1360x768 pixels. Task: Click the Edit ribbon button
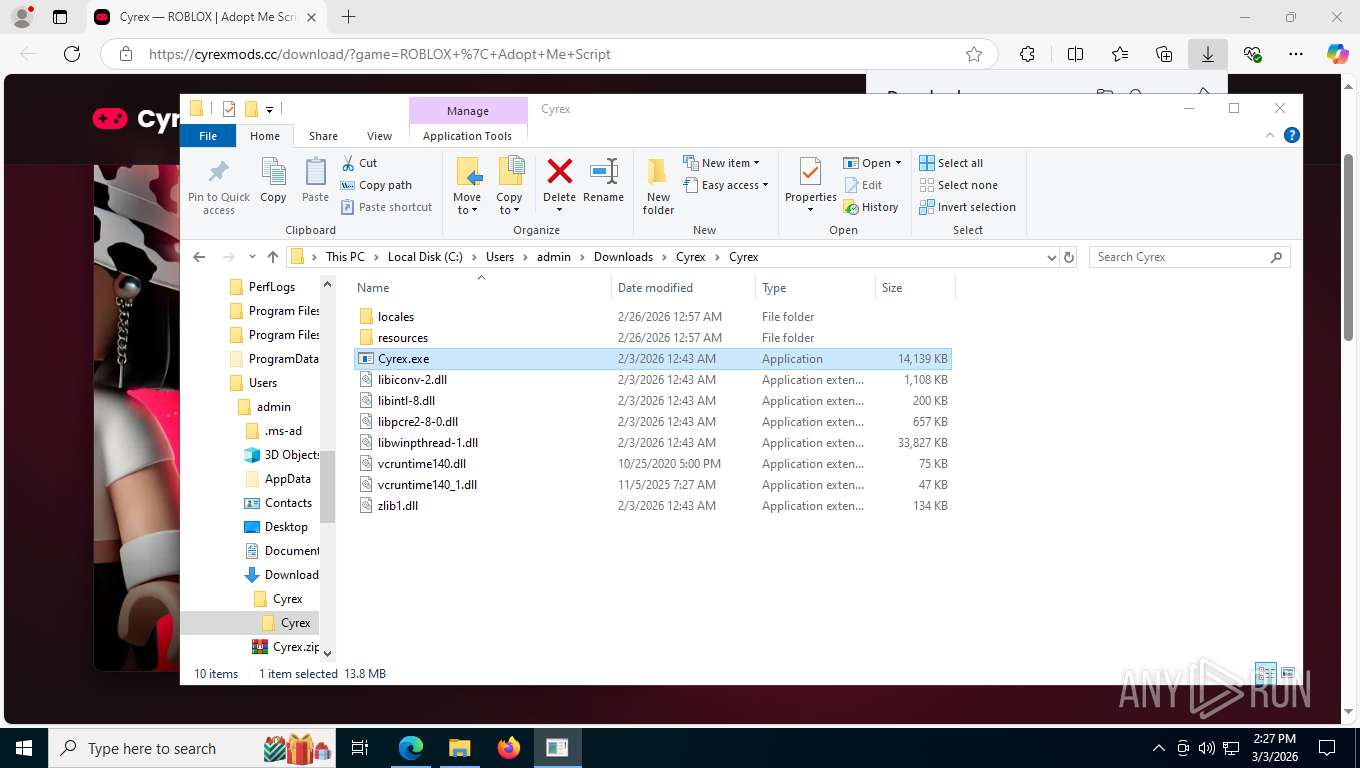click(863, 185)
